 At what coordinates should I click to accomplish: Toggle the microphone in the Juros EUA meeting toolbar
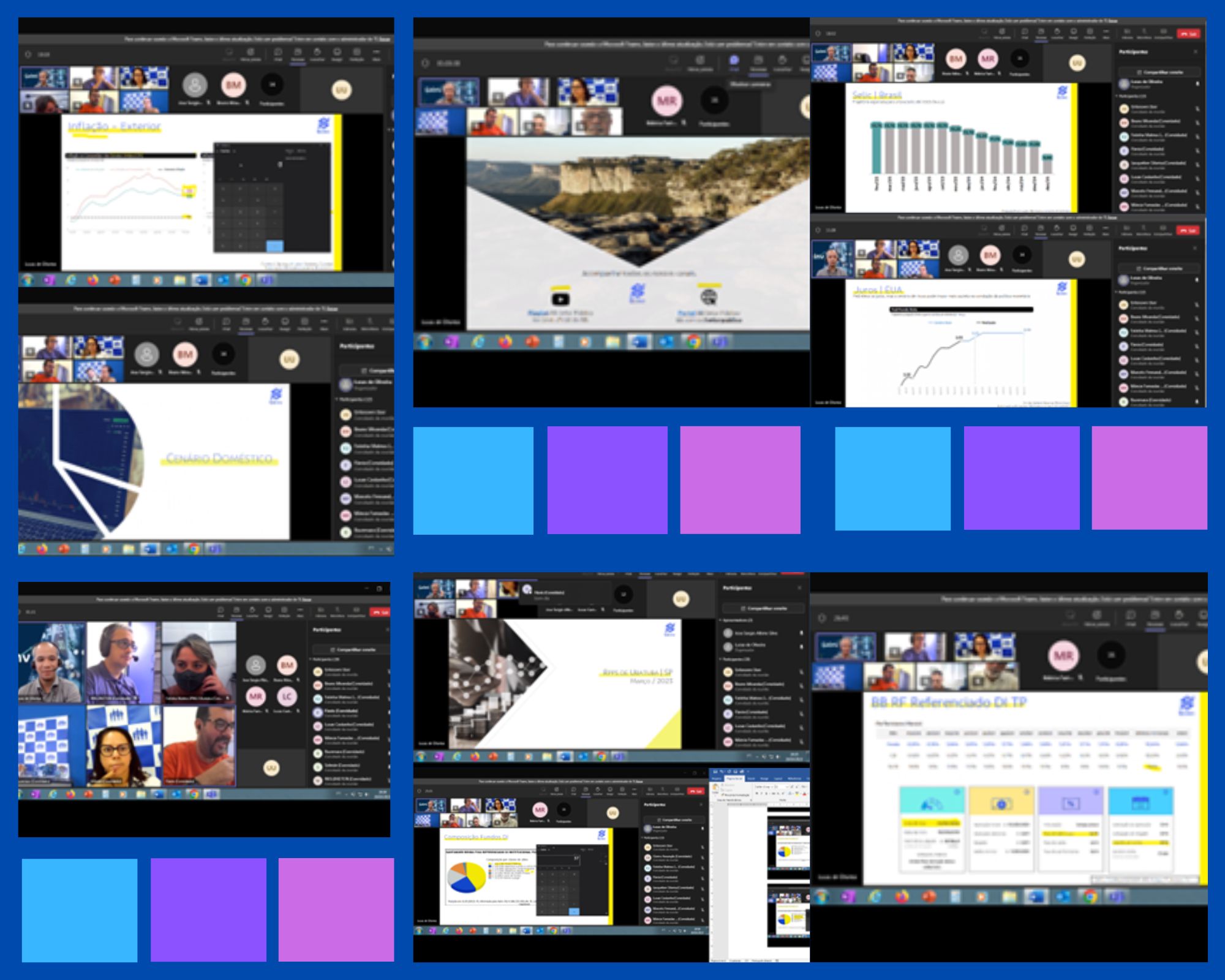coord(1144,230)
